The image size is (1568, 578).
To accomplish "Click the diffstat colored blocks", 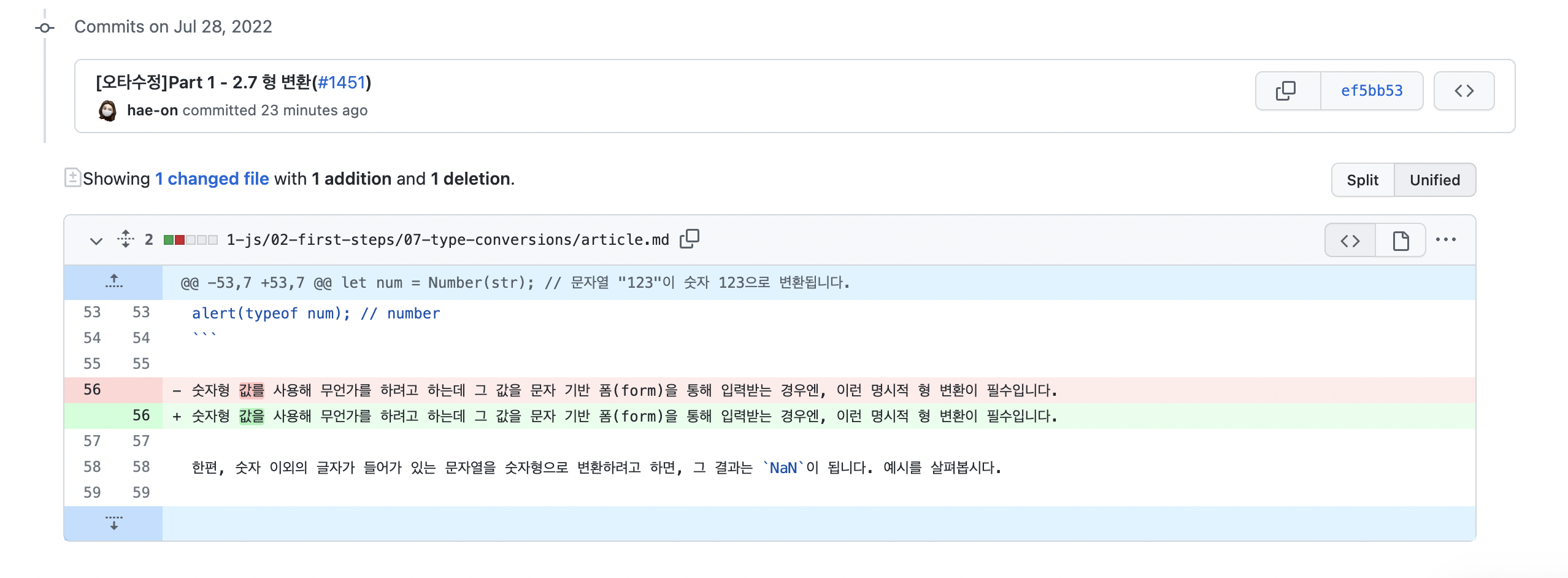I will click(191, 240).
